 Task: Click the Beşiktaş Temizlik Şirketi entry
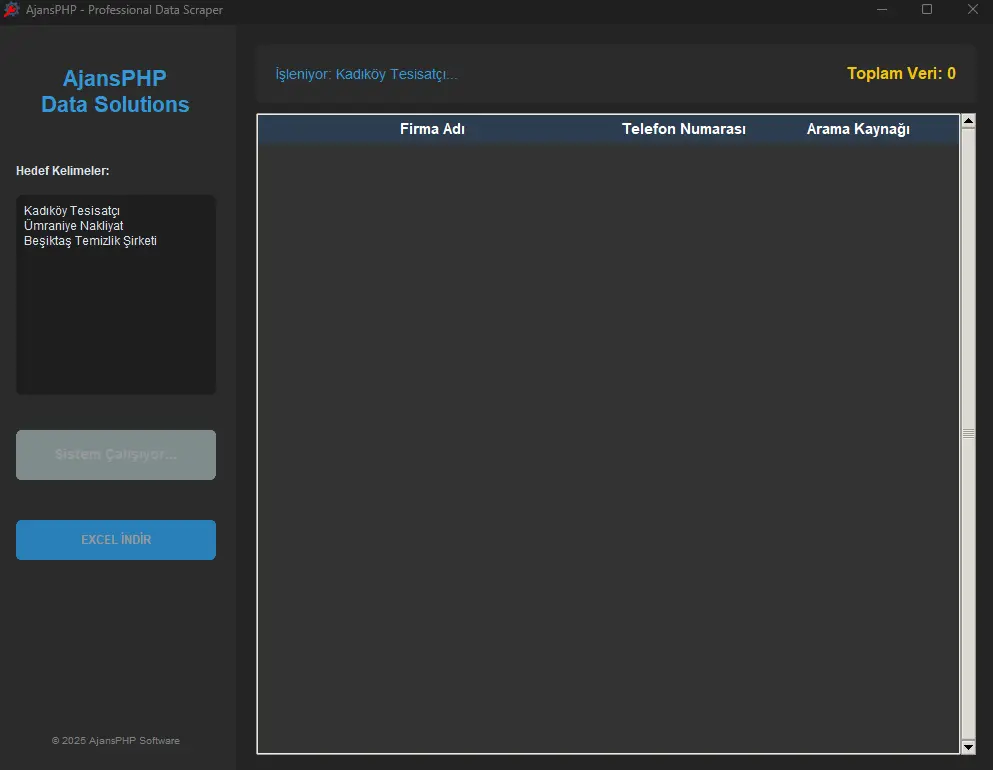90,241
